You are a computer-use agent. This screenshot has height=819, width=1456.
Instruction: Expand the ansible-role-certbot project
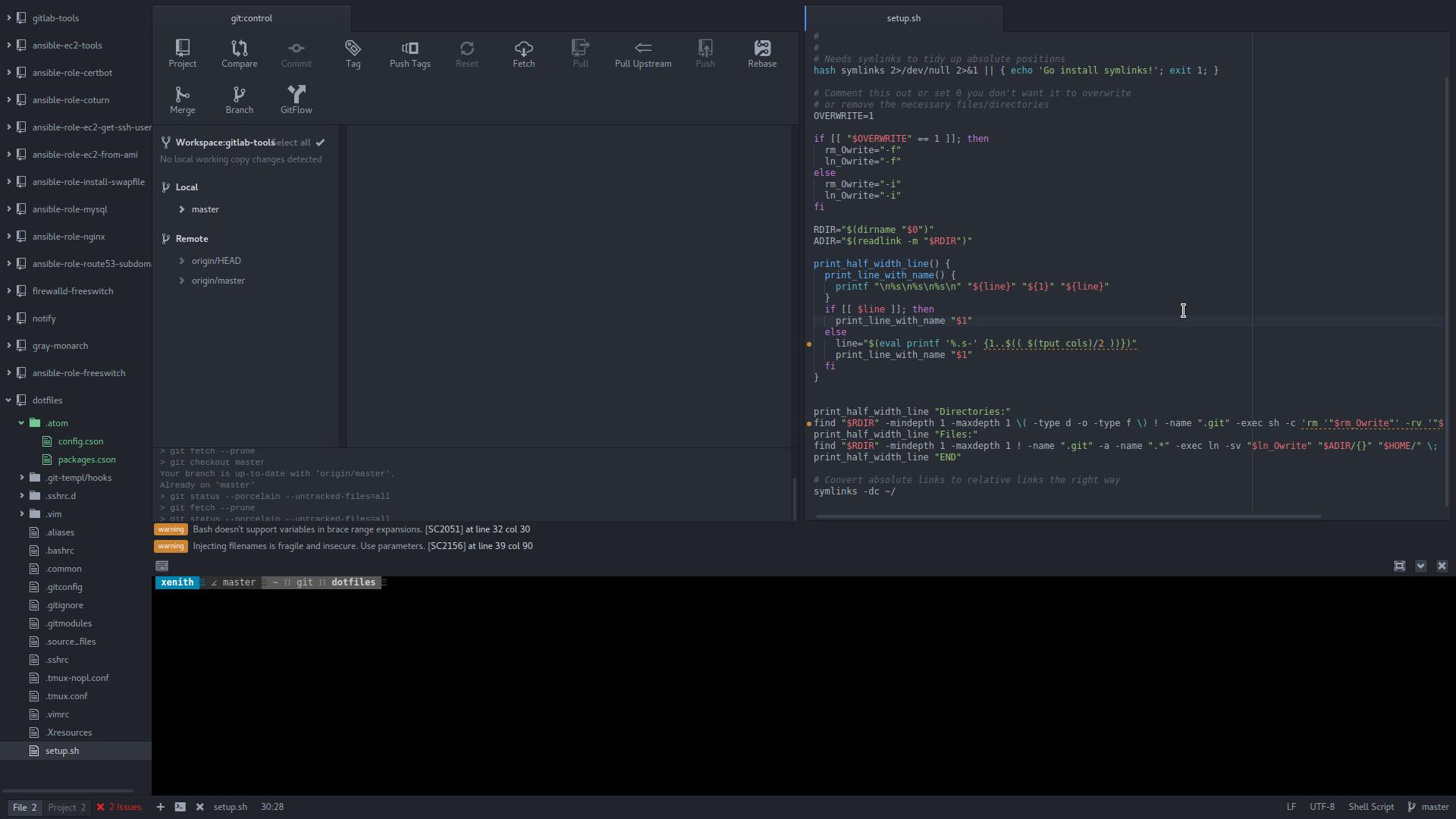click(x=8, y=73)
